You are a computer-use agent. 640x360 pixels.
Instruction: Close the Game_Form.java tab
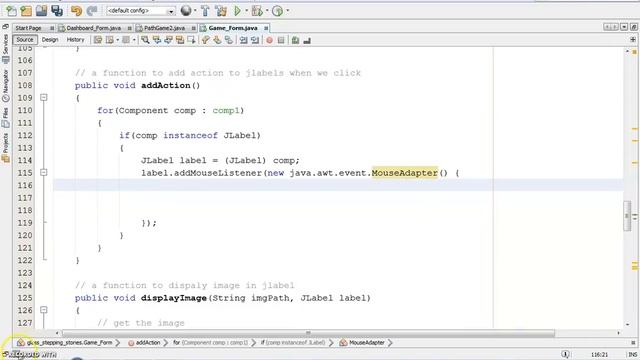pyautogui.click(x=266, y=28)
